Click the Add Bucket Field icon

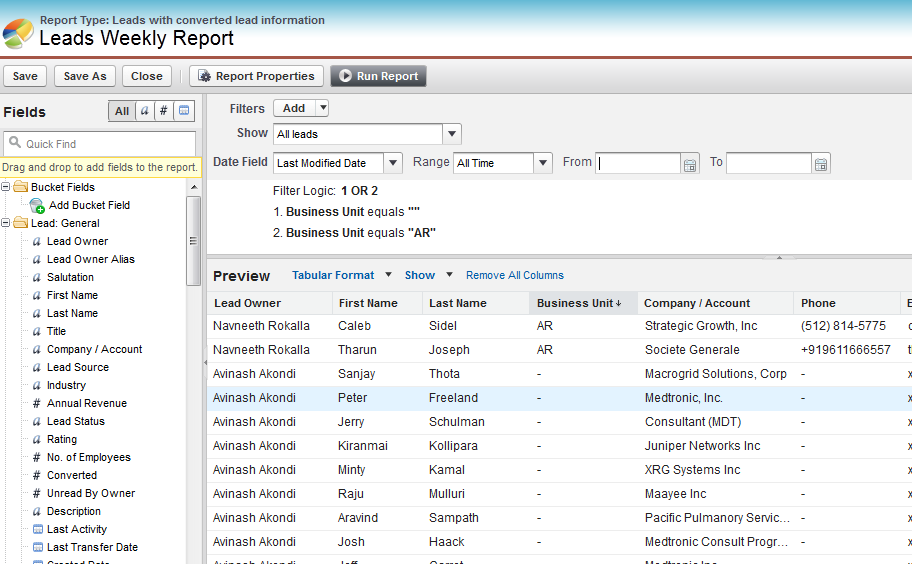point(37,206)
